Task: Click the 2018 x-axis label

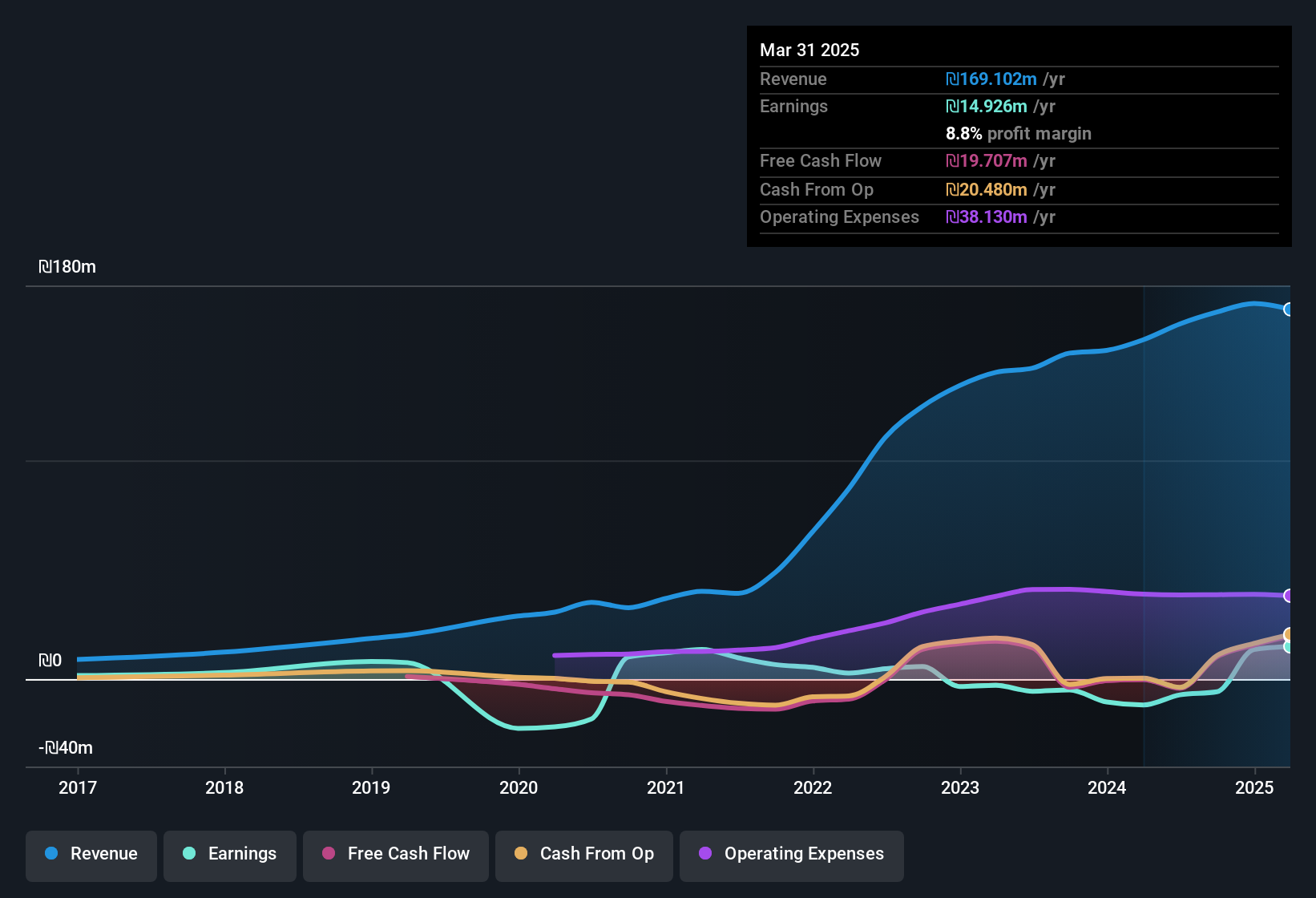Action: [x=224, y=788]
